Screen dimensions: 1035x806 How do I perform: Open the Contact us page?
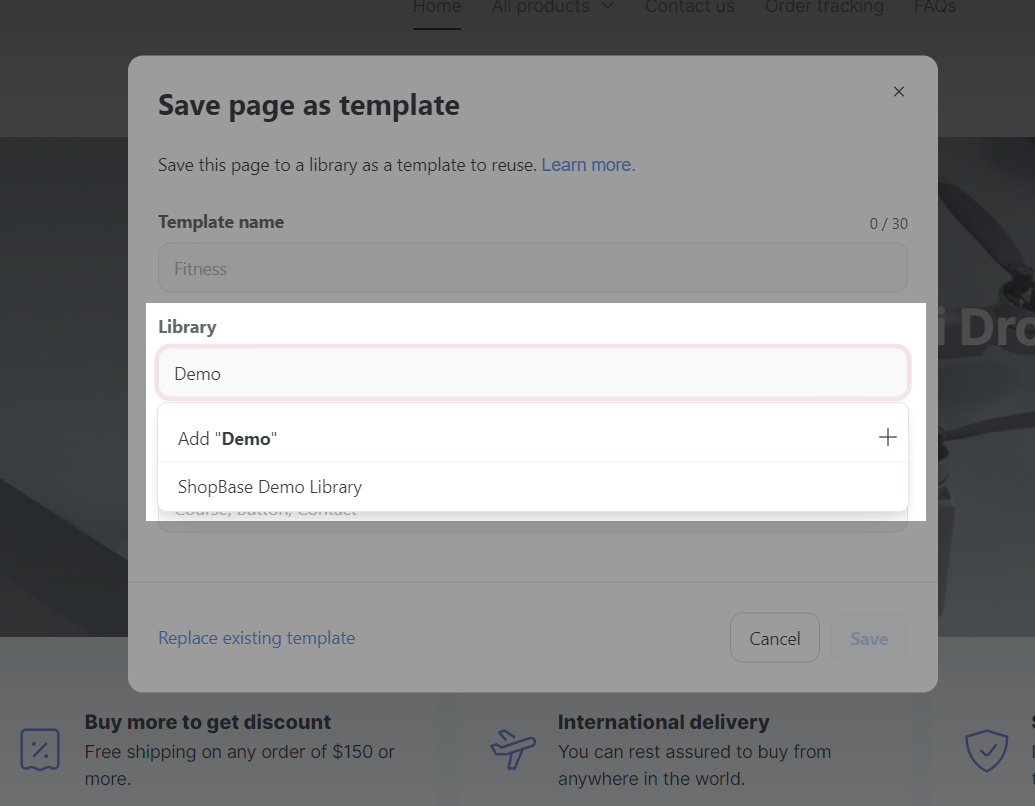[689, 7]
